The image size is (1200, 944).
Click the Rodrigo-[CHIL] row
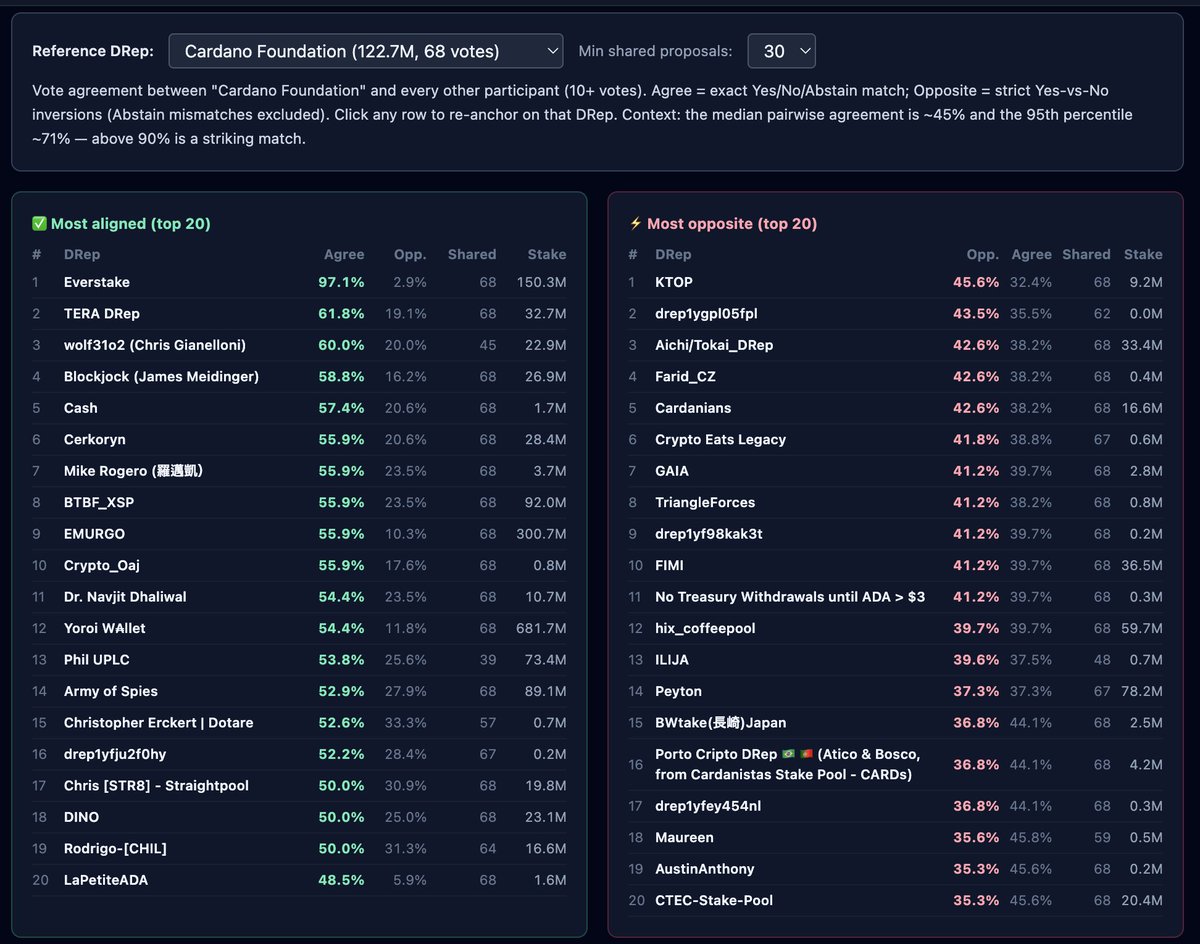point(299,849)
